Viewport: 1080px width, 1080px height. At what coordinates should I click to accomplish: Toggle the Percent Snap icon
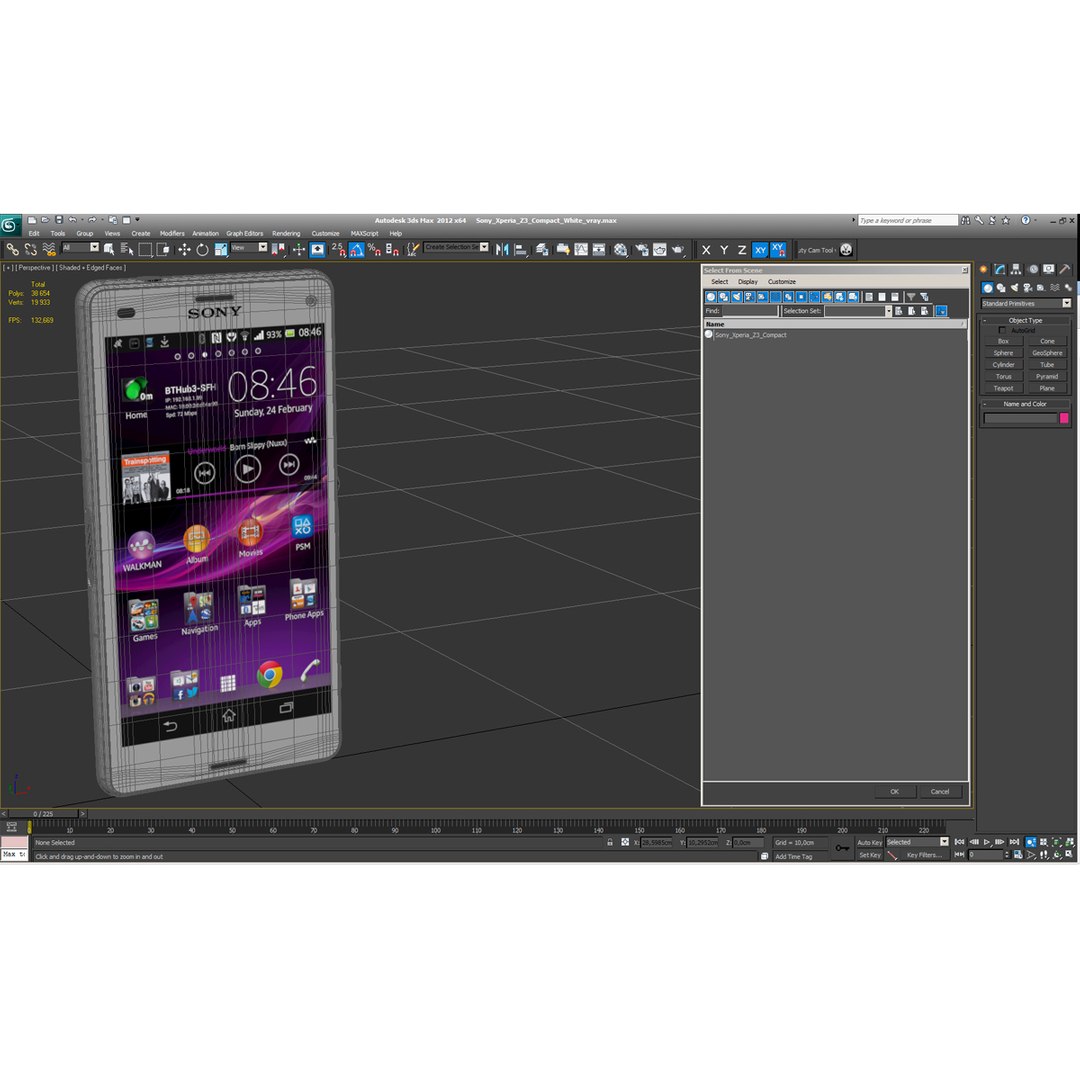tap(374, 250)
